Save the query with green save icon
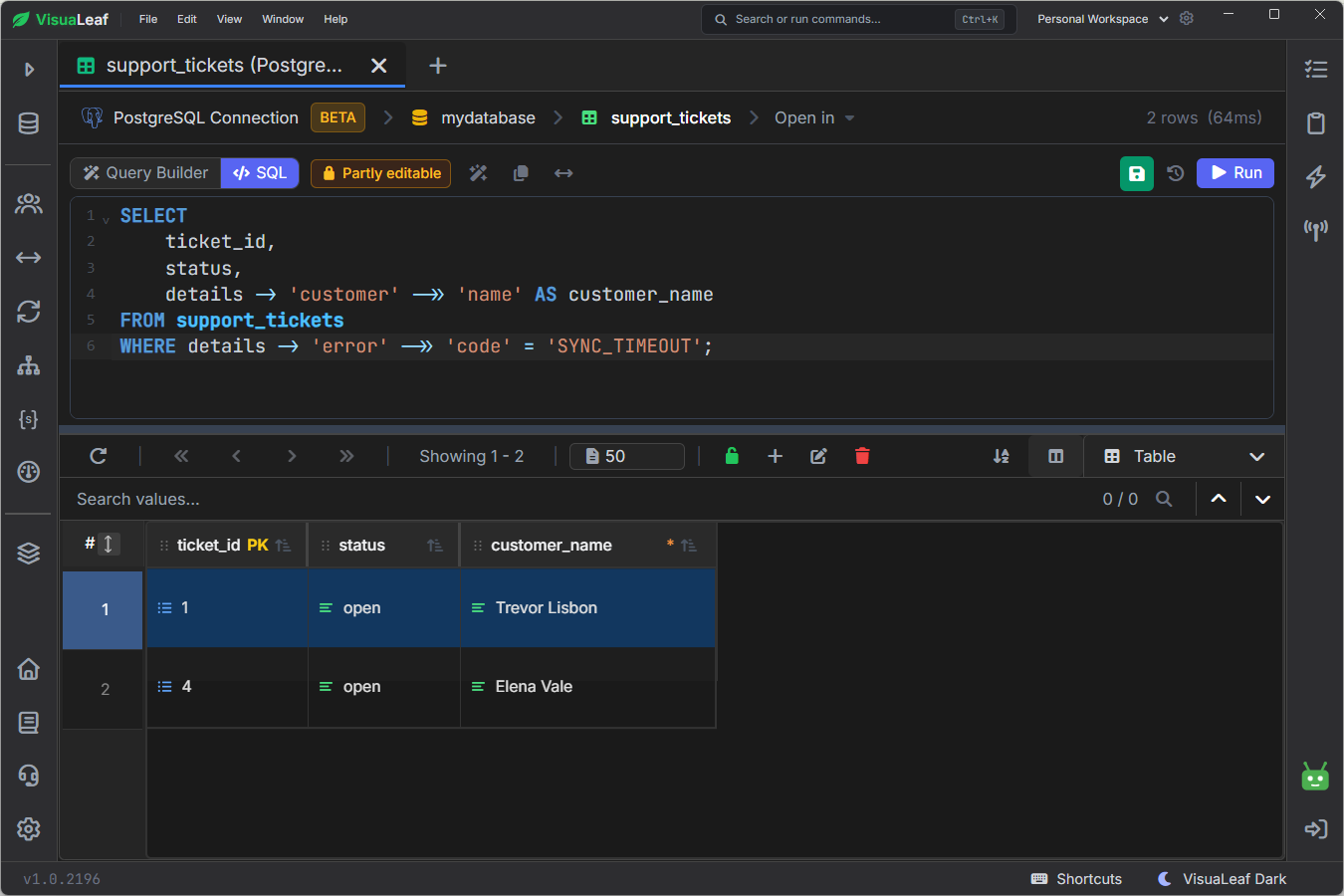Viewport: 1344px width, 896px height. click(x=1137, y=173)
